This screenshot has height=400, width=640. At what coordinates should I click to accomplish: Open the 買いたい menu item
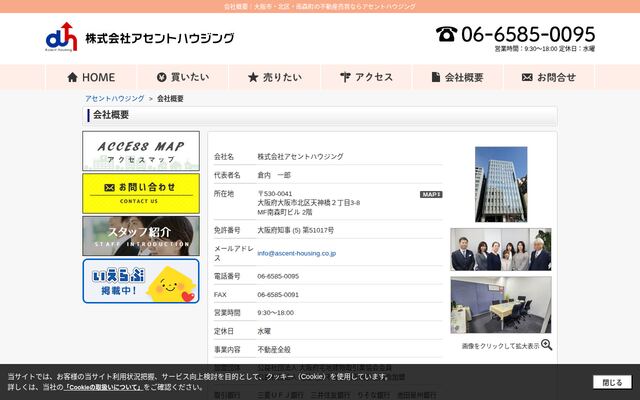[183, 77]
